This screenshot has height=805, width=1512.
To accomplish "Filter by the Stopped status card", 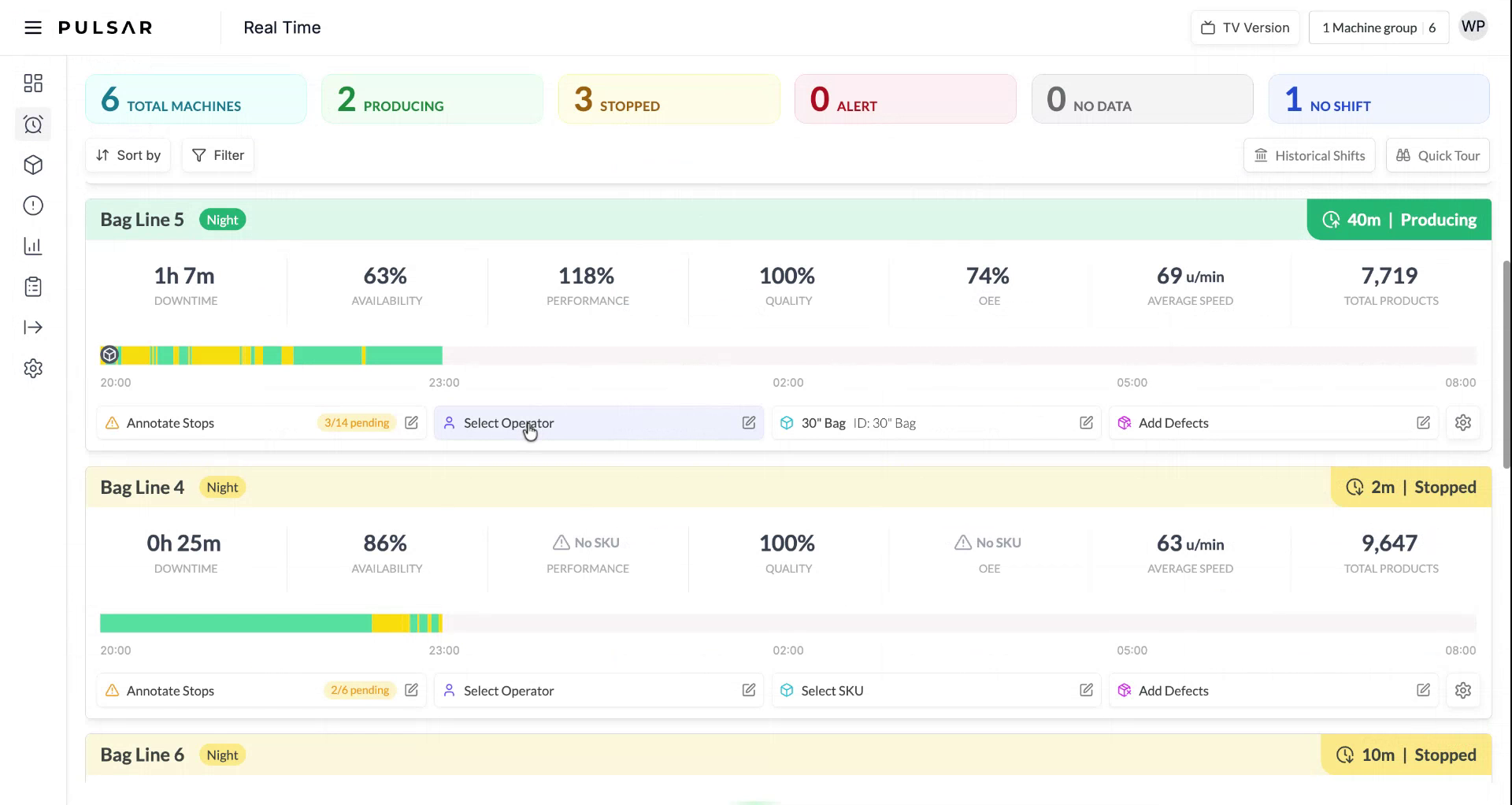I will click(669, 99).
